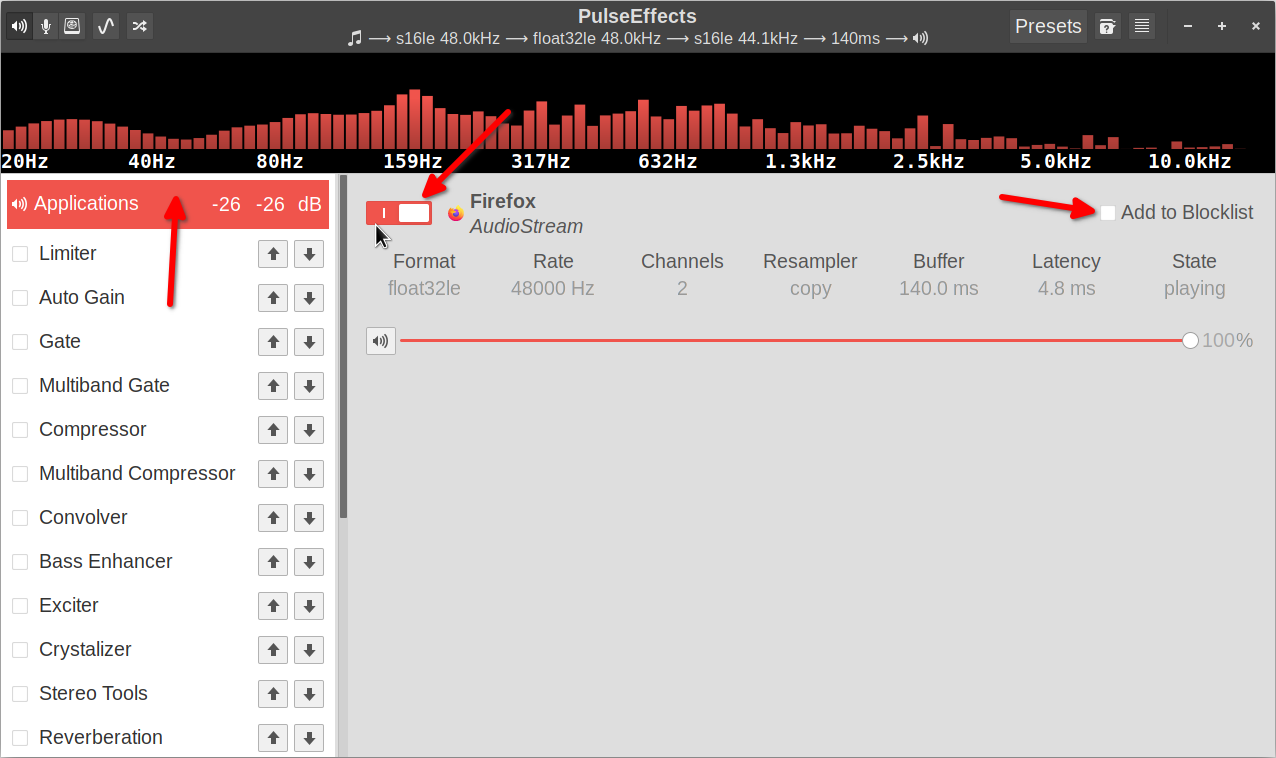
Task: Open the PulseAudio settings view icon
Action: coord(72,26)
